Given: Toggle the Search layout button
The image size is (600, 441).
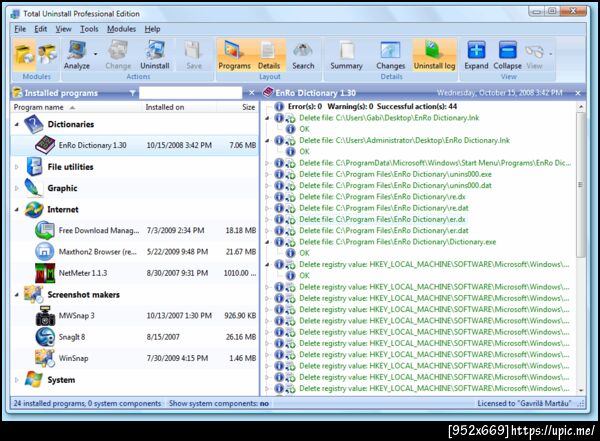Looking at the screenshot, I should (x=303, y=55).
